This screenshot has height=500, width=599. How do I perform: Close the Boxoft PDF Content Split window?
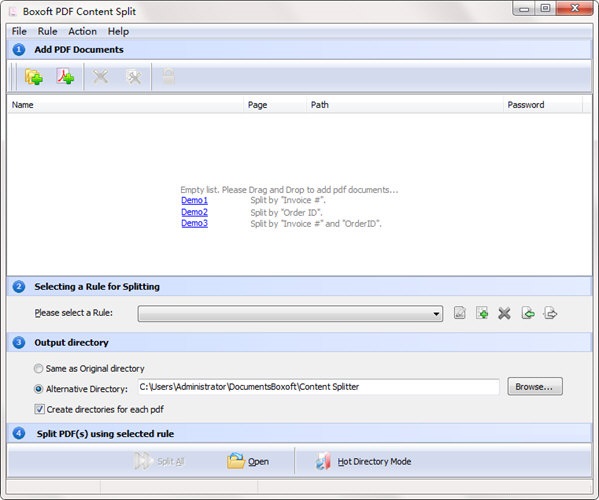click(x=575, y=8)
